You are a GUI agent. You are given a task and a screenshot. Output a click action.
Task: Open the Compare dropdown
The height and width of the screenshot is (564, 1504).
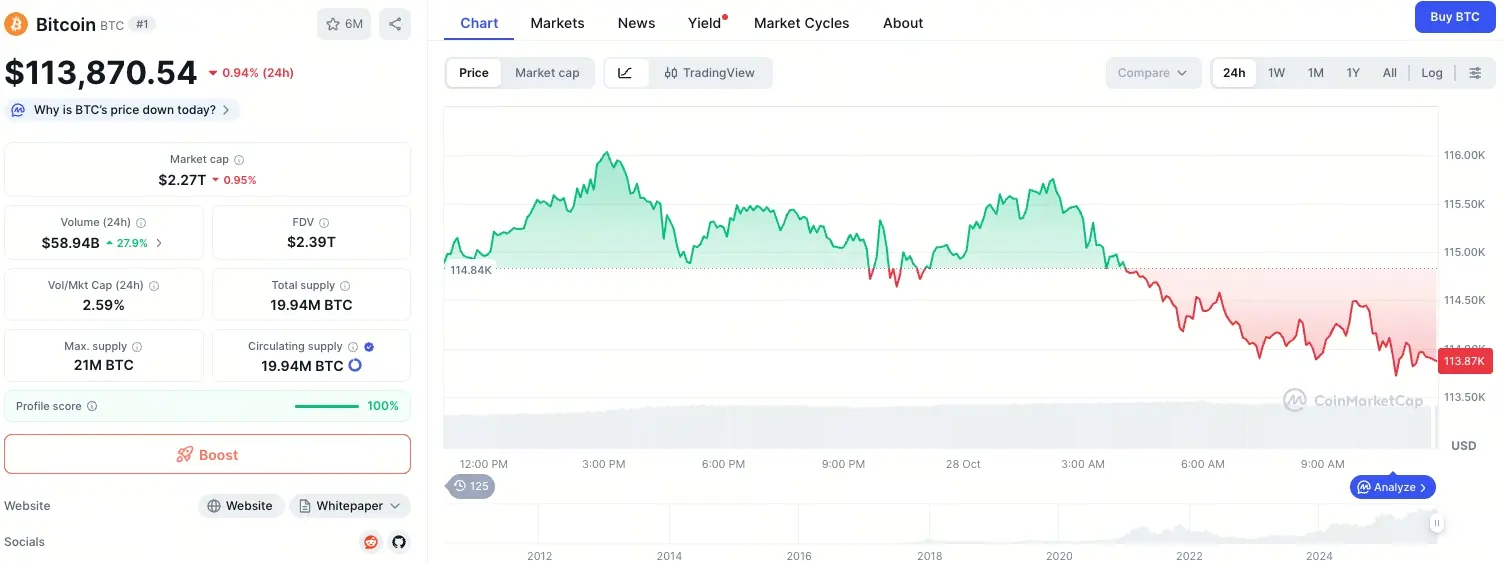1153,73
